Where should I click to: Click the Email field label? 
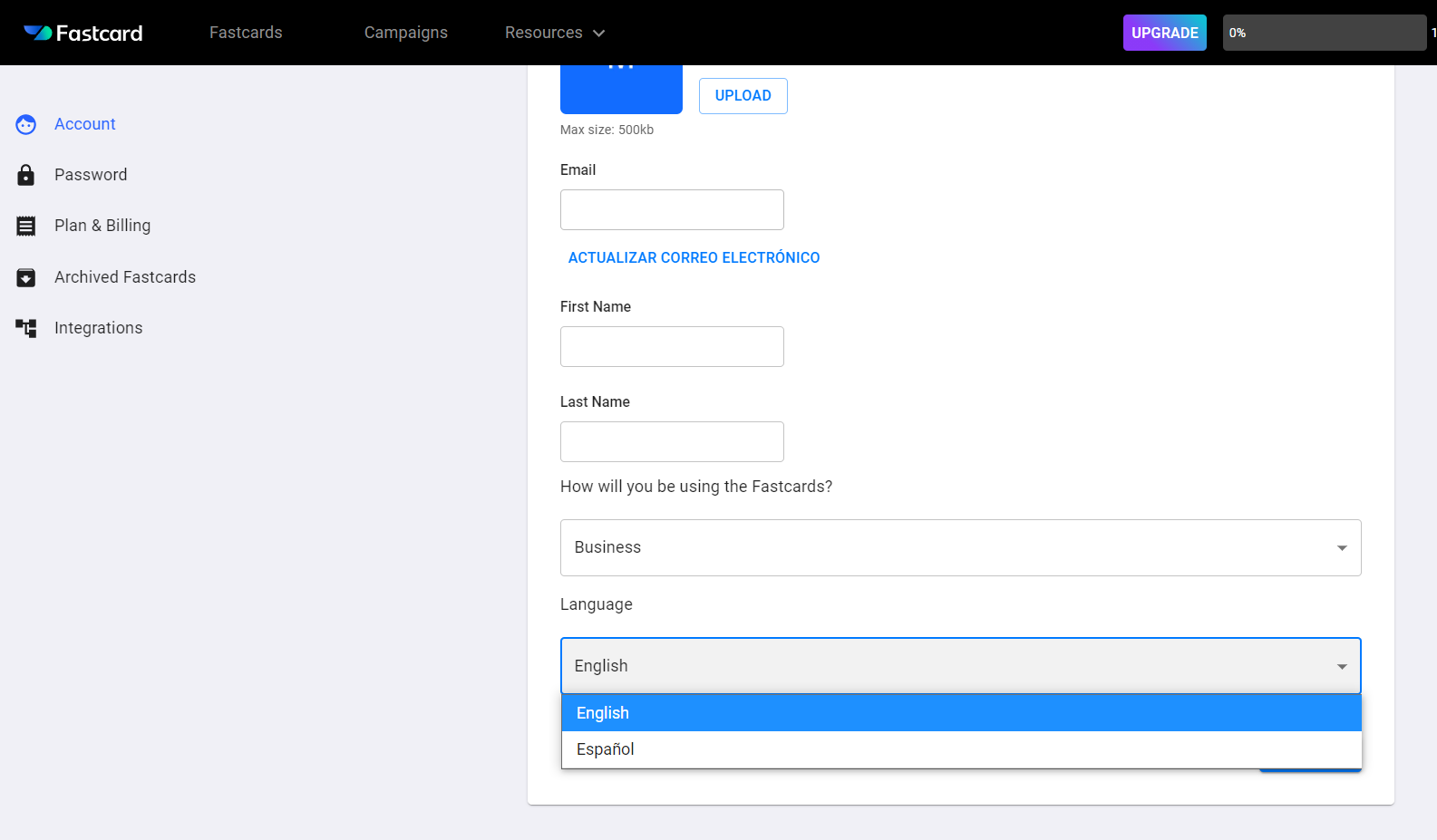tap(578, 169)
